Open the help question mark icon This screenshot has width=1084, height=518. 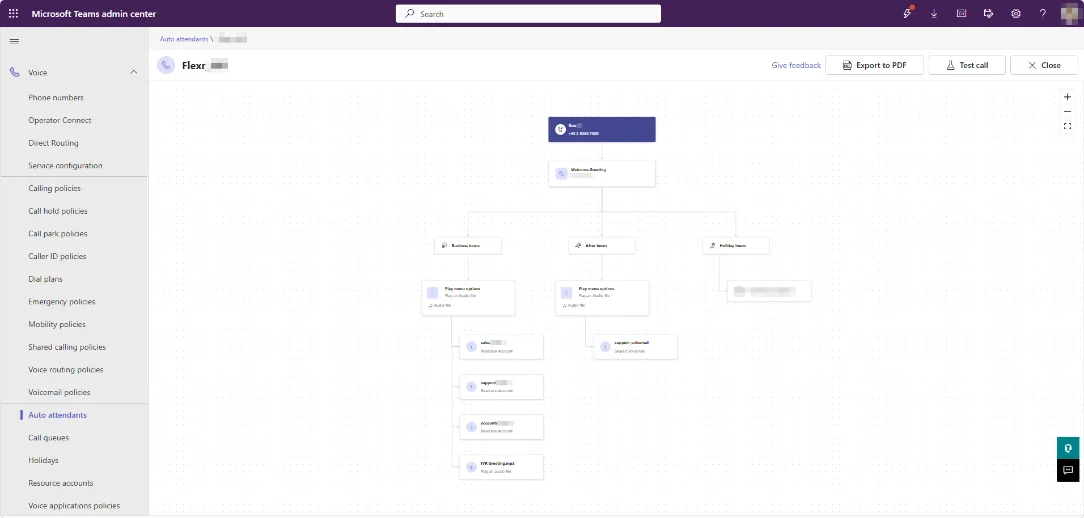pos(1043,13)
